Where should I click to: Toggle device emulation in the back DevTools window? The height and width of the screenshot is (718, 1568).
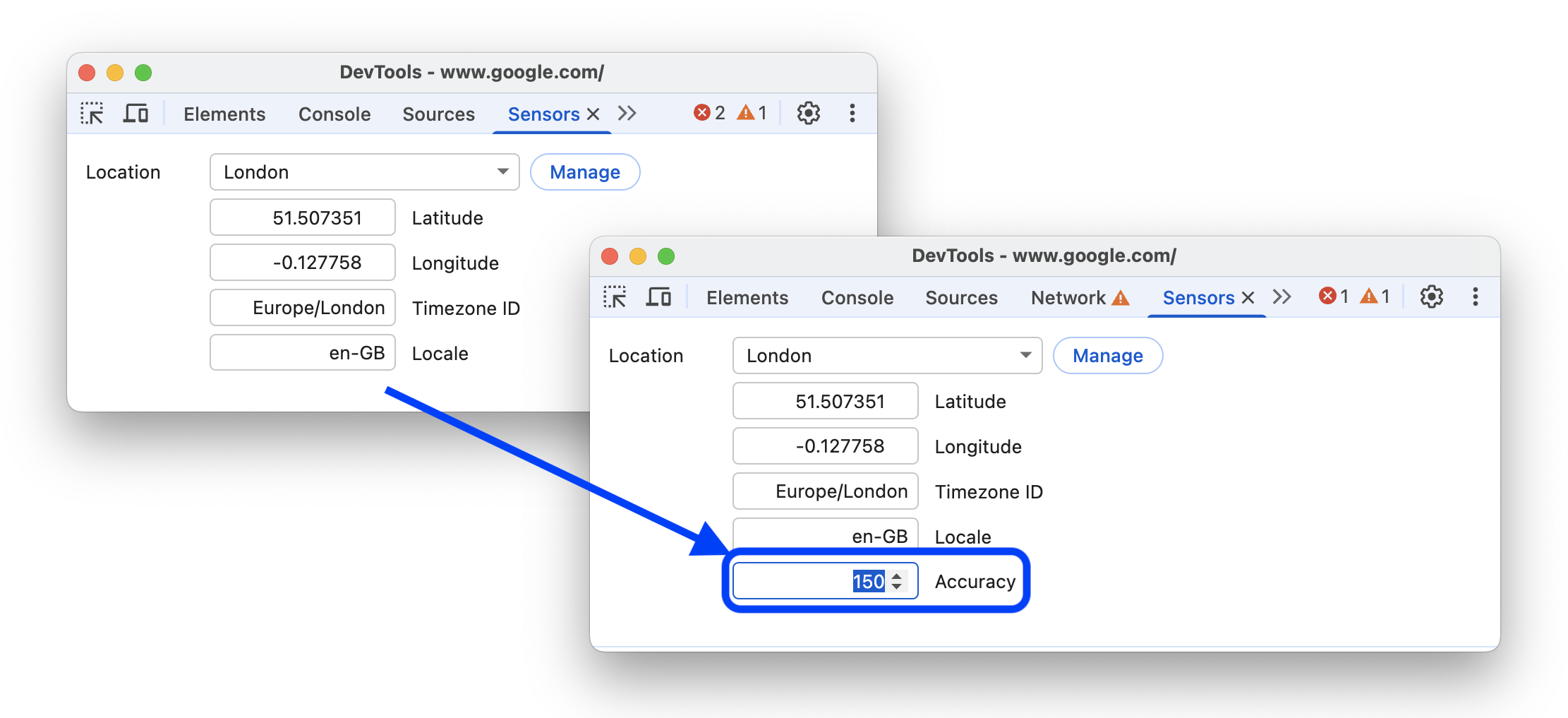tap(135, 113)
